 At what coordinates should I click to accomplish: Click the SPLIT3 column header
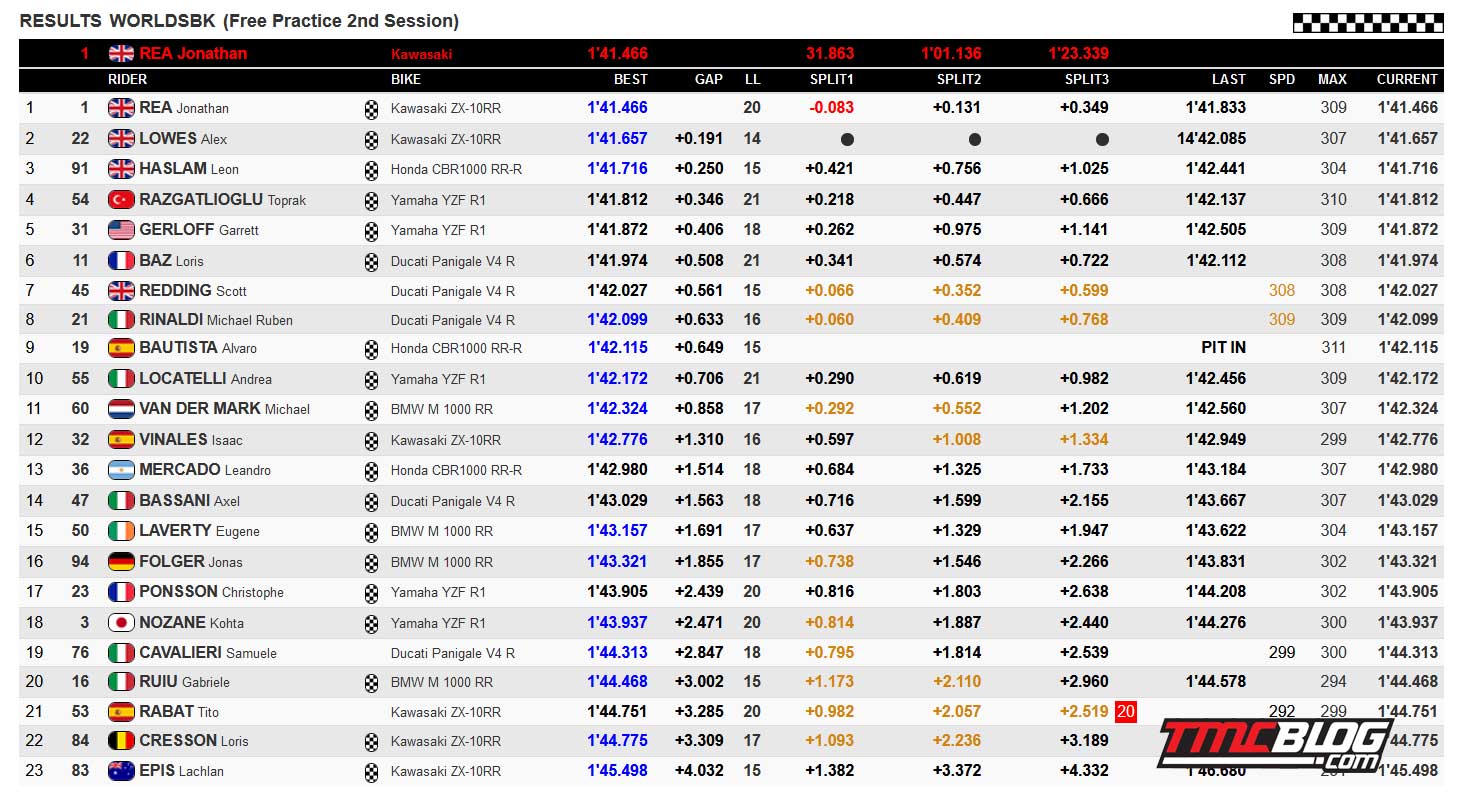coord(1087,79)
